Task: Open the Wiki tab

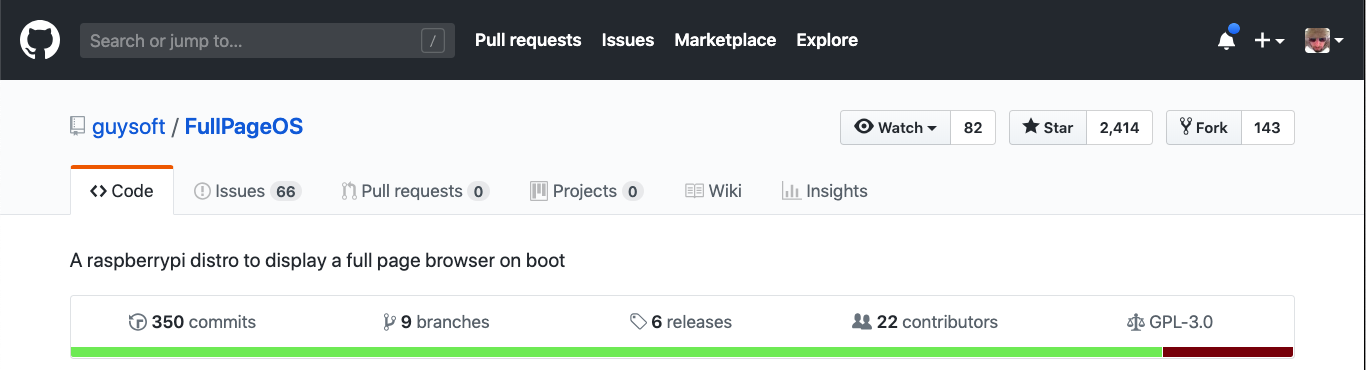Action: tap(713, 191)
